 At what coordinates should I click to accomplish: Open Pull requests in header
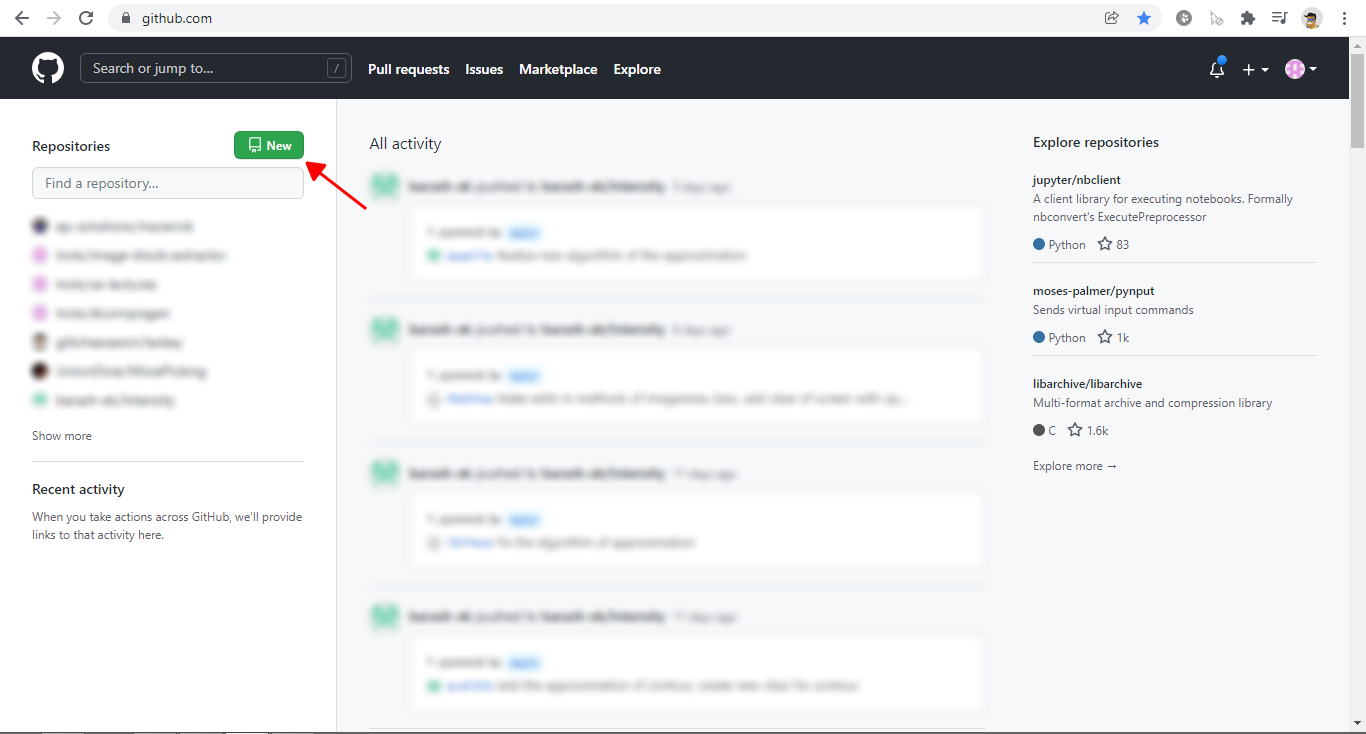pos(409,69)
